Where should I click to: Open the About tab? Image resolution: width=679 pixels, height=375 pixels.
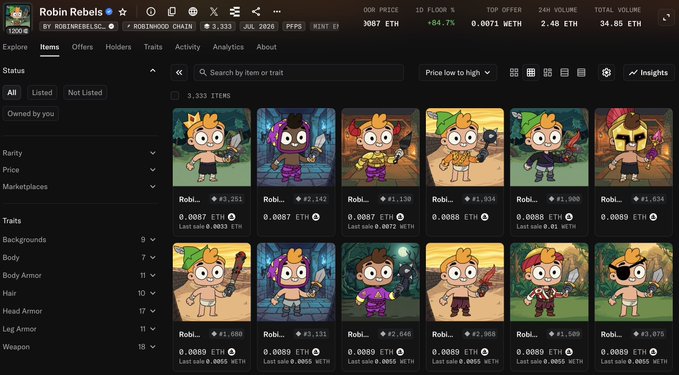(266, 47)
